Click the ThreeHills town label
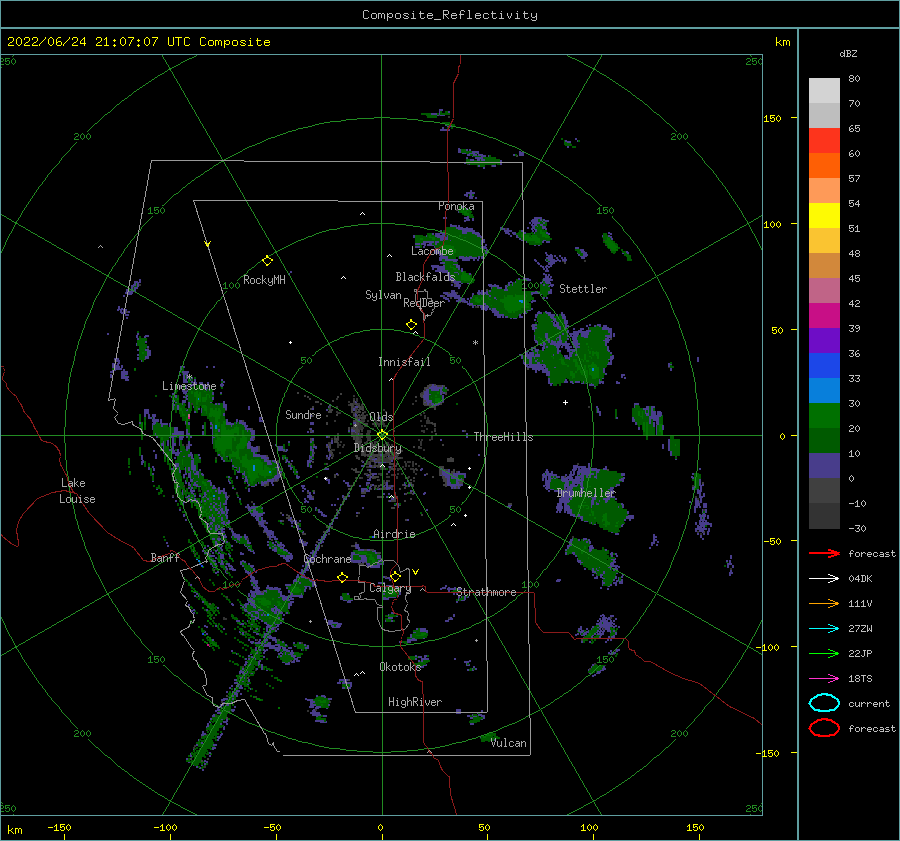Screen dimensions: 900x841 pyautogui.click(x=503, y=437)
